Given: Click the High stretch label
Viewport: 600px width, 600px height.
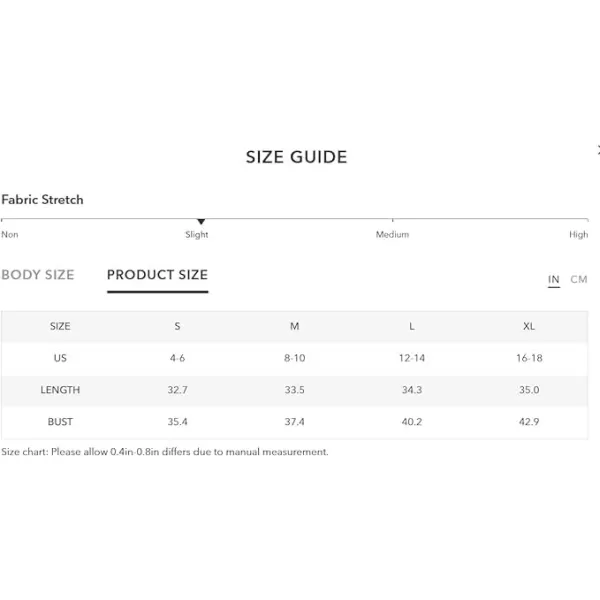Looking at the screenshot, I should coord(579,234).
